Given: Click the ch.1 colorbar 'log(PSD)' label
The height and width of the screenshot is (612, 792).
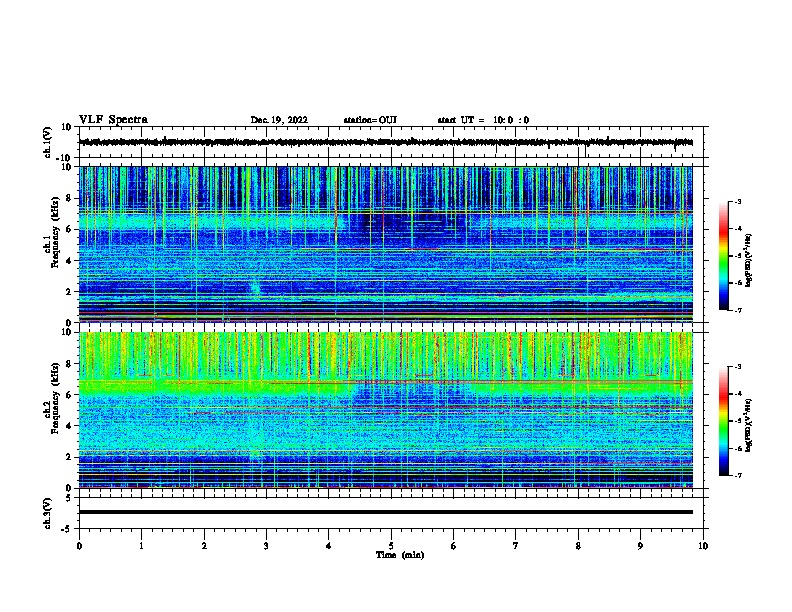Looking at the screenshot, I should click(x=749, y=260).
